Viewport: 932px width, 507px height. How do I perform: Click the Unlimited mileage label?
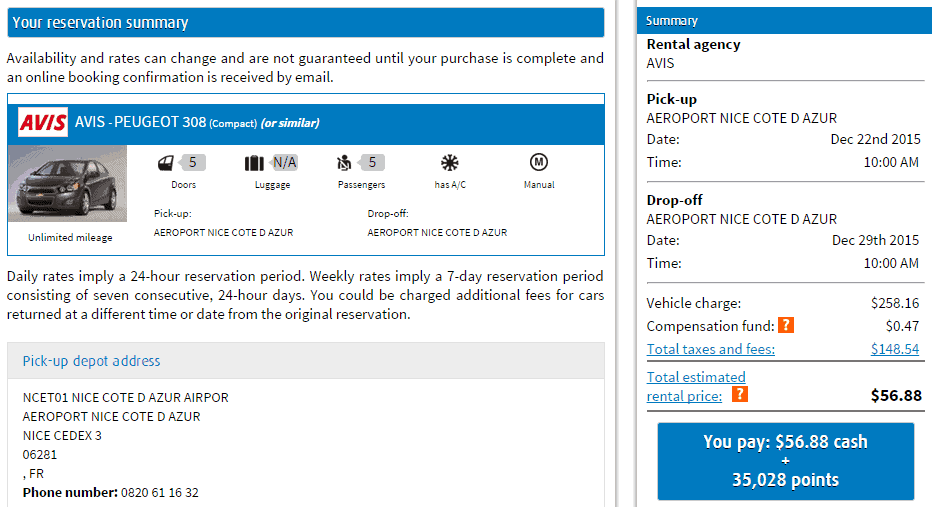point(70,238)
